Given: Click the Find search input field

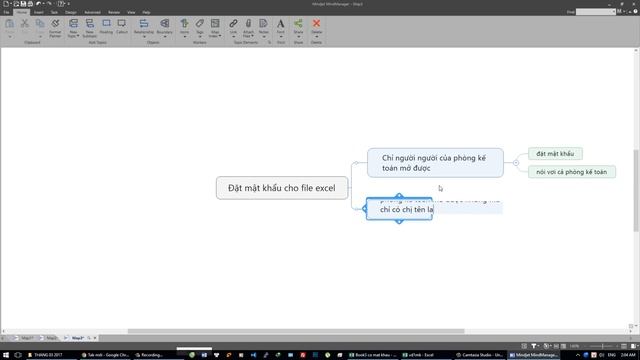Looking at the screenshot, I should click(x=595, y=12).
